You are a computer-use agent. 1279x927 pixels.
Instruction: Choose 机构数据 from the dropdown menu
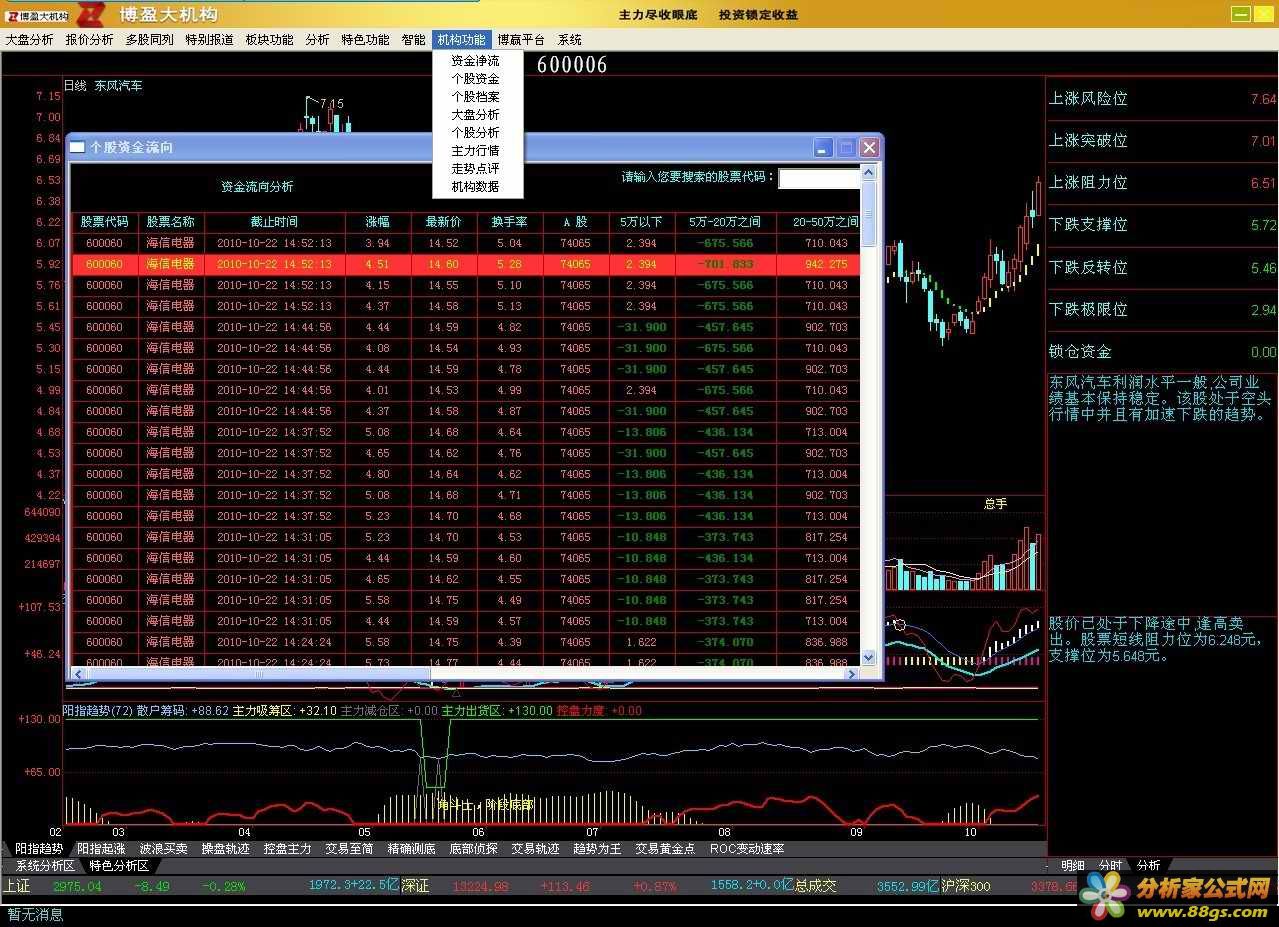pyautogui.click(x=475, y=187)
